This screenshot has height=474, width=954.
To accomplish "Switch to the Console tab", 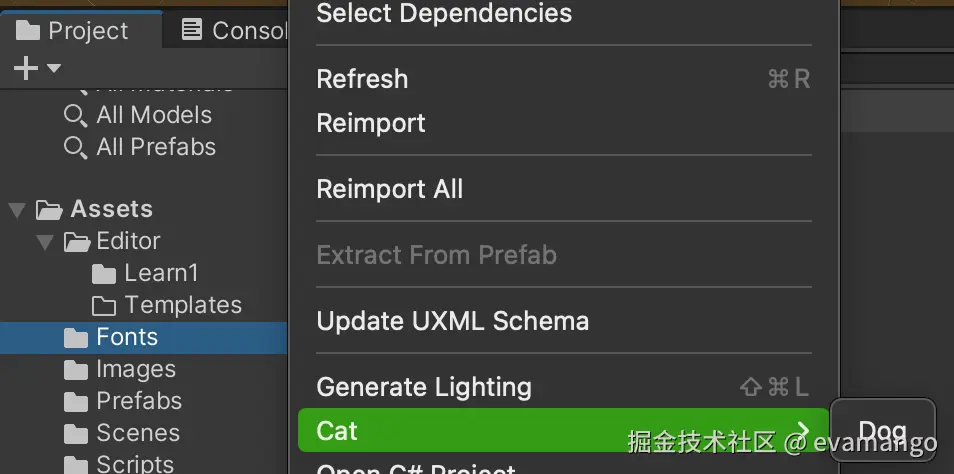I will point(234,31).
